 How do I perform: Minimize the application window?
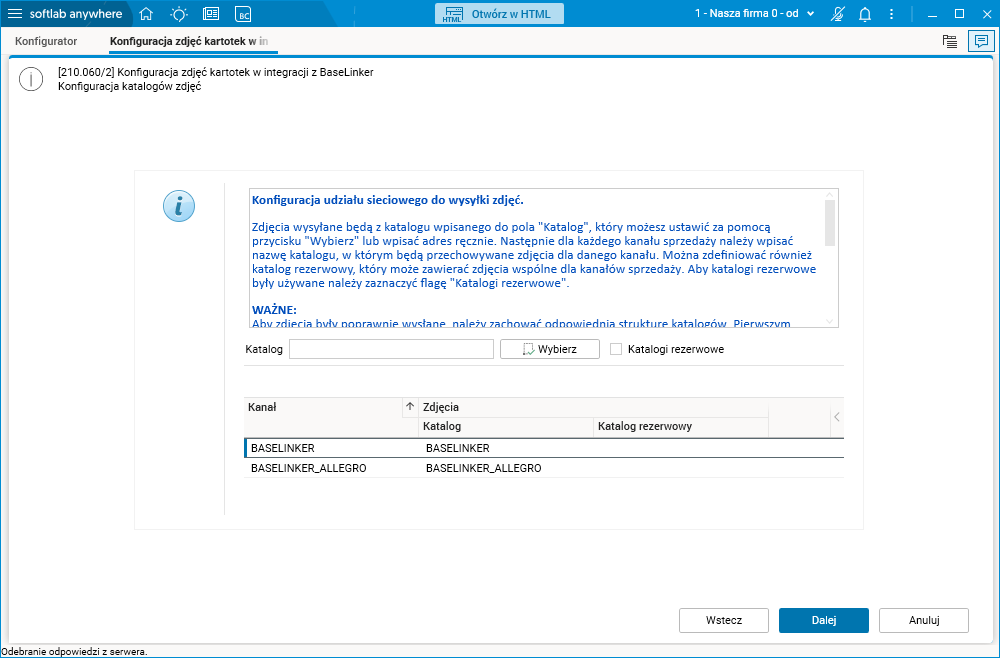click(x=931, y=13)
